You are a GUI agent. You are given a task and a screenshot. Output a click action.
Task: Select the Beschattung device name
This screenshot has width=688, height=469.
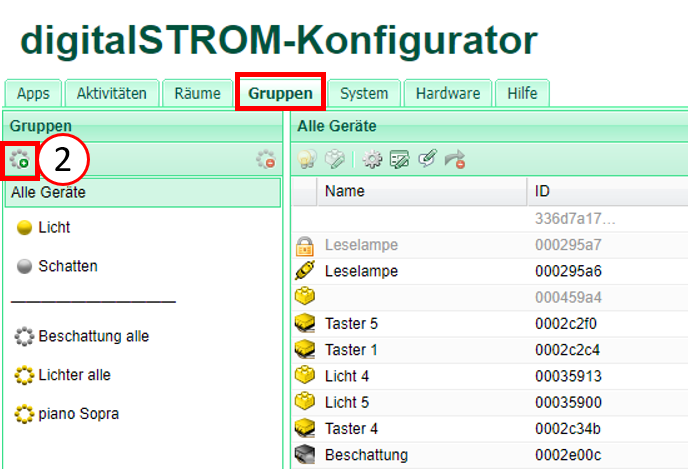pyautogui.click(x=366, y=455)
